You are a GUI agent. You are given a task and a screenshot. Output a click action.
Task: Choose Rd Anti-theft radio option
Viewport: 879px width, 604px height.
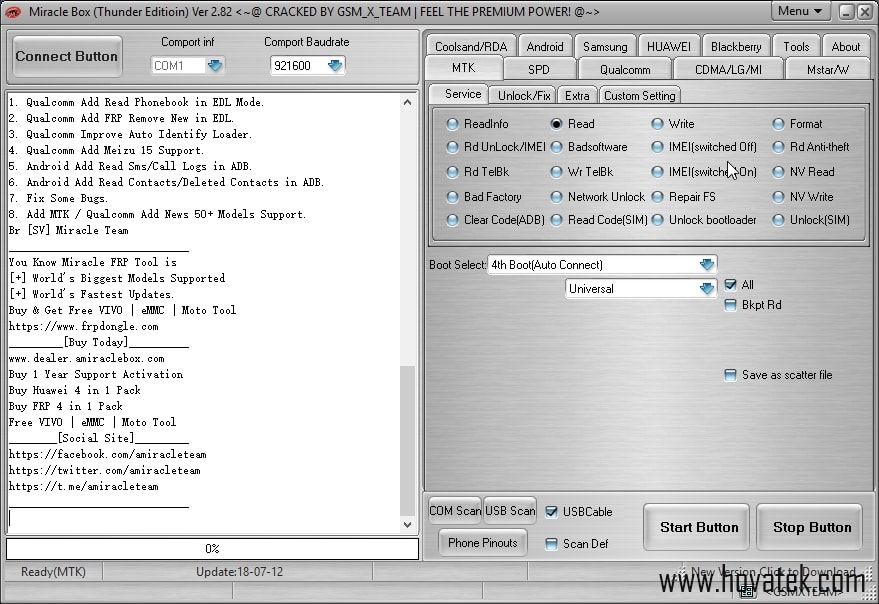(778, 147)
